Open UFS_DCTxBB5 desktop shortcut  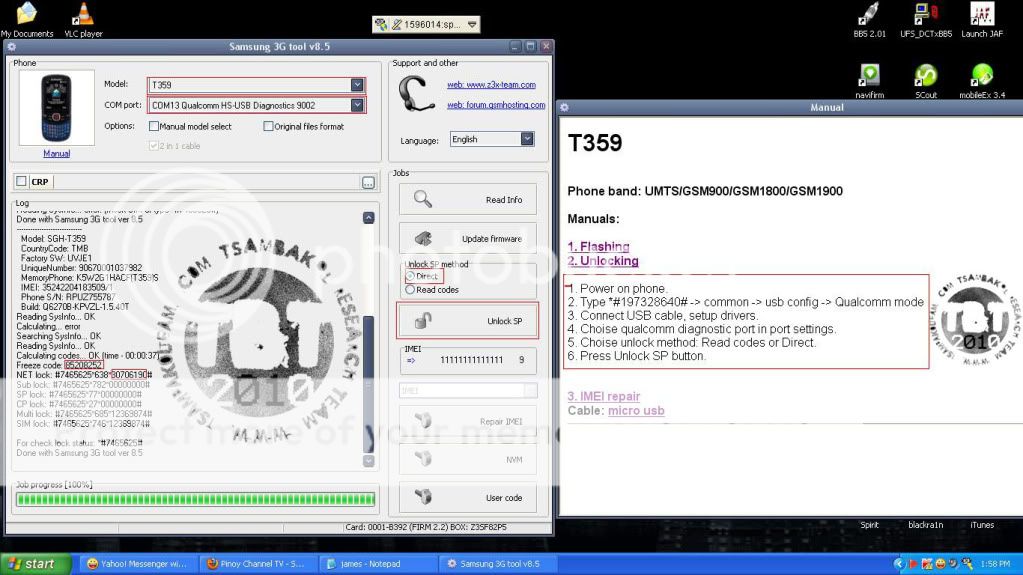tap(926, 20)
